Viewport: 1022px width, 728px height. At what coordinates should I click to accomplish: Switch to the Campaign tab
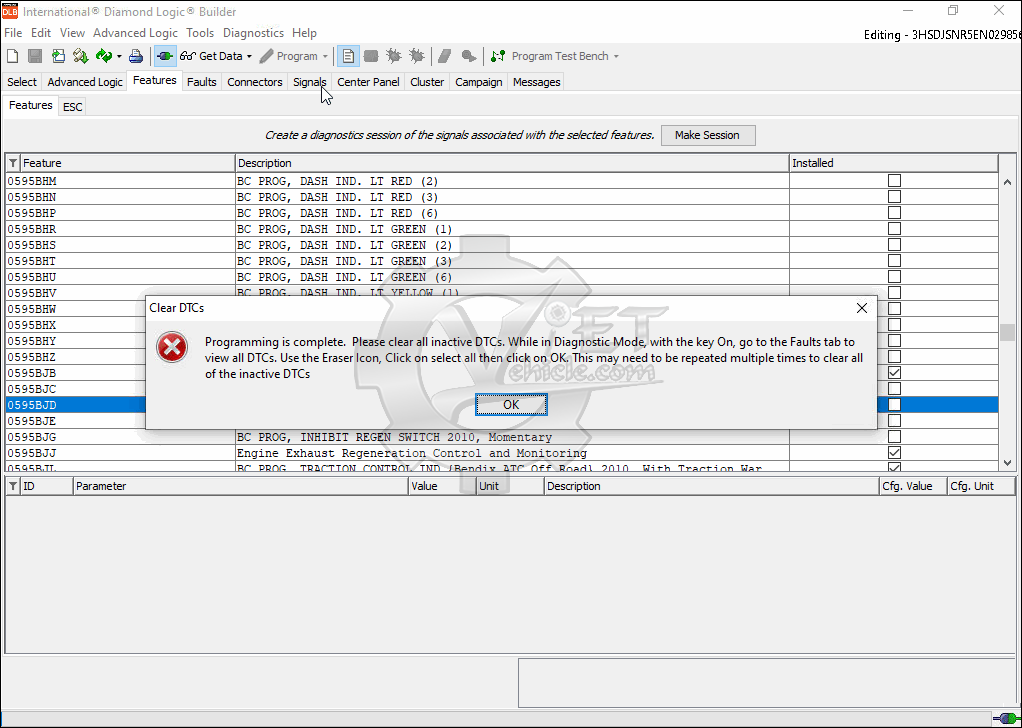[x=478, y=82]
